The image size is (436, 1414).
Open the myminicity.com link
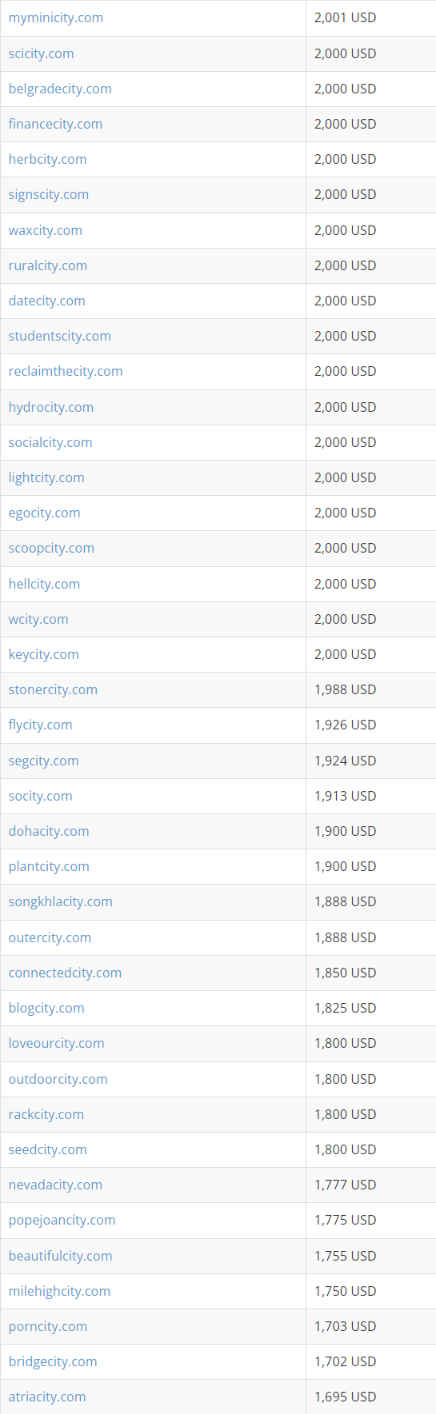pos(56,18)
